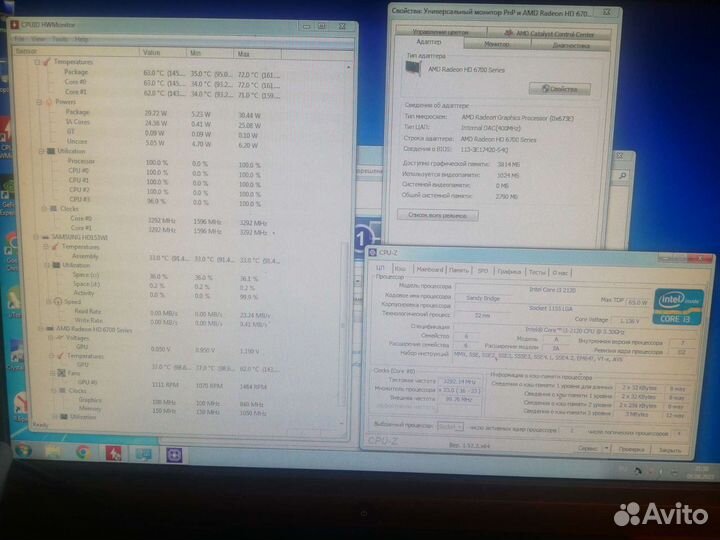Click the thermometer icon beside SAMSUNG Temperatures

pyautogui.click(x=55, y=247)
